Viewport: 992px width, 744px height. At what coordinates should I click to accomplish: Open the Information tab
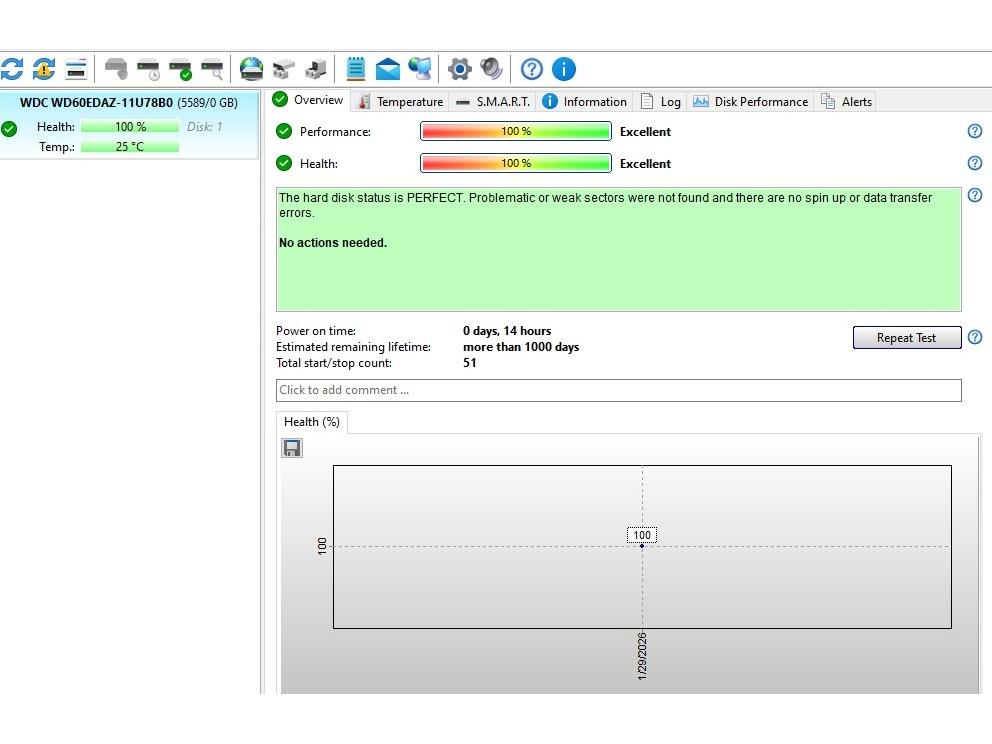pos(585,102)
